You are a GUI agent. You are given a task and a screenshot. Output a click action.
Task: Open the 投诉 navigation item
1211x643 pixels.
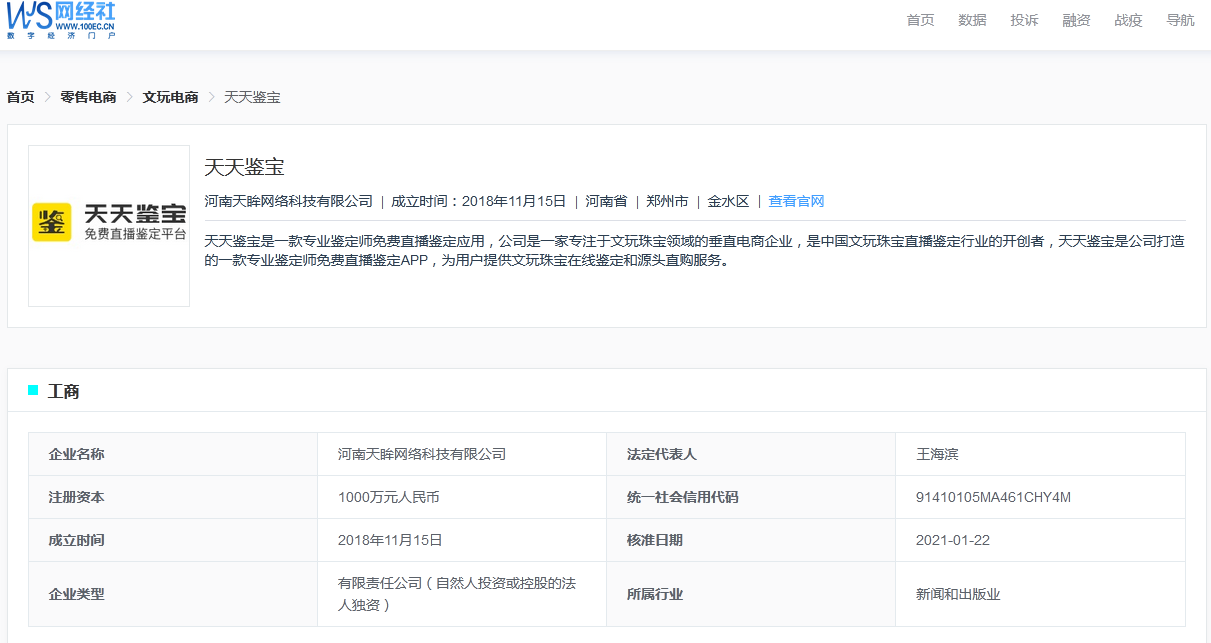[1024, 20]
